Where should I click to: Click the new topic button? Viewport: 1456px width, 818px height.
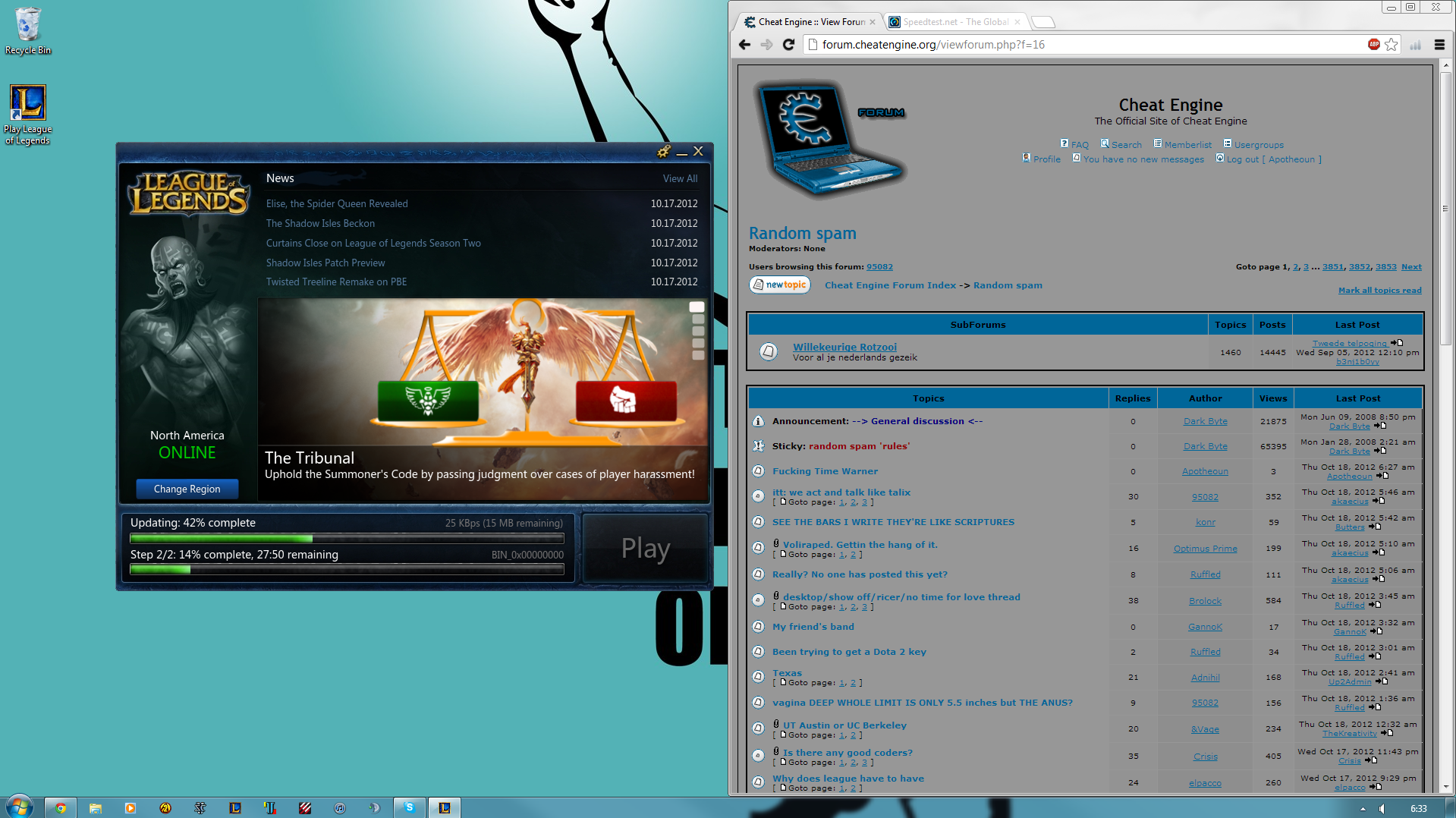click(780, 285)
